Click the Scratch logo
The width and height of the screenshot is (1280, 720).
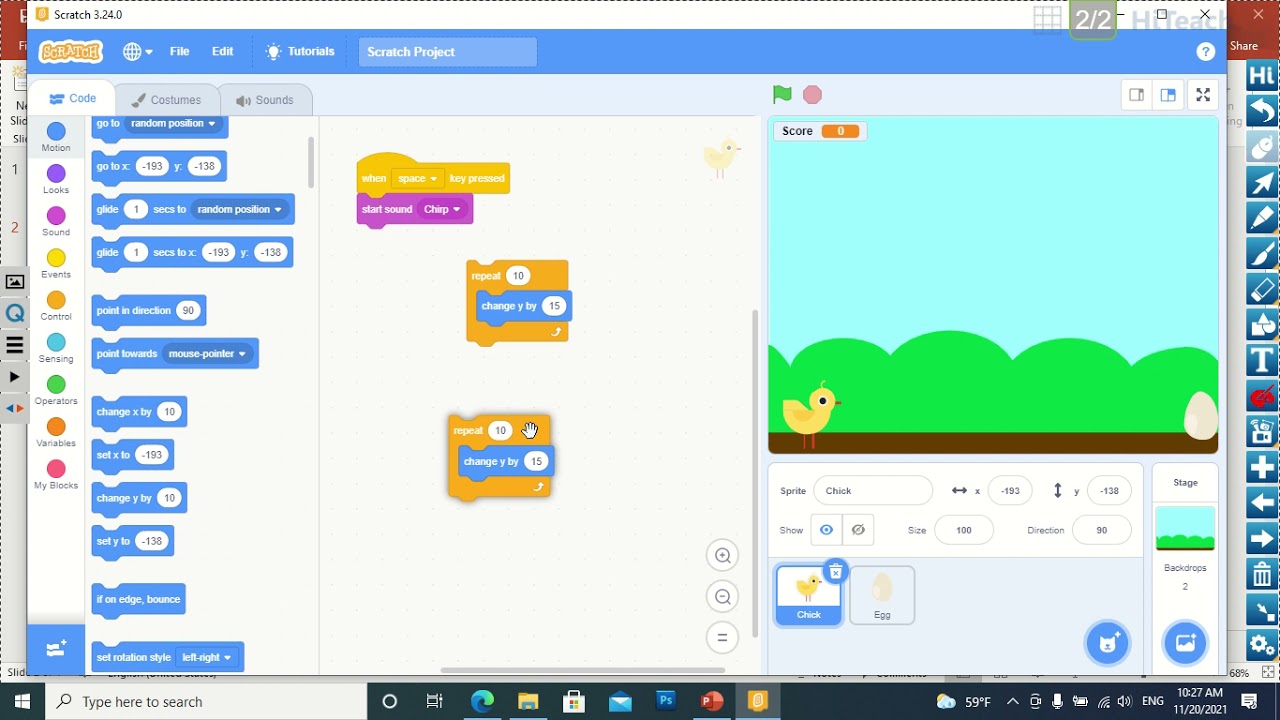[x=70, y=52]
